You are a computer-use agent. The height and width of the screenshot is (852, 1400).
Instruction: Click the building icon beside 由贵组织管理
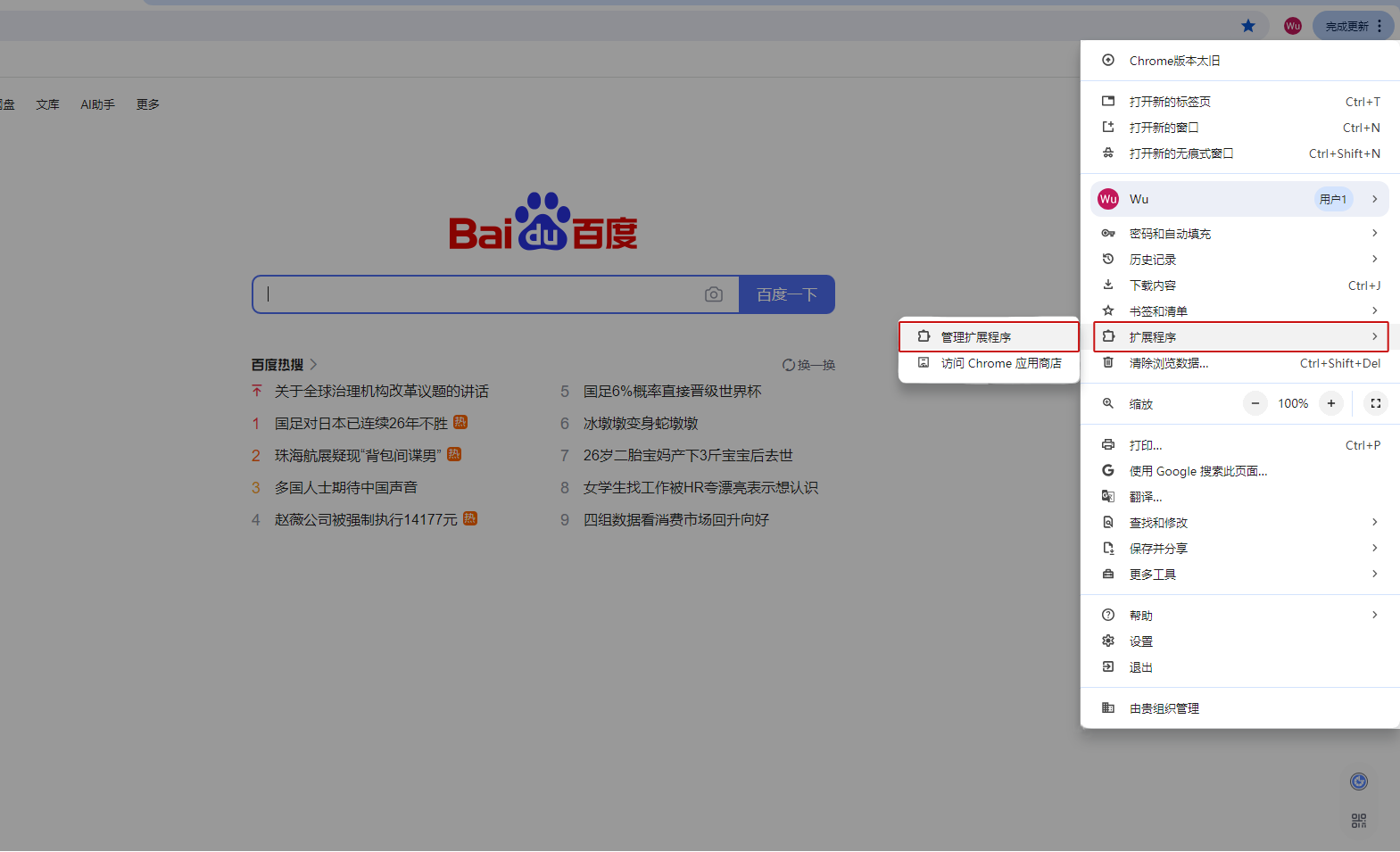1108,707
